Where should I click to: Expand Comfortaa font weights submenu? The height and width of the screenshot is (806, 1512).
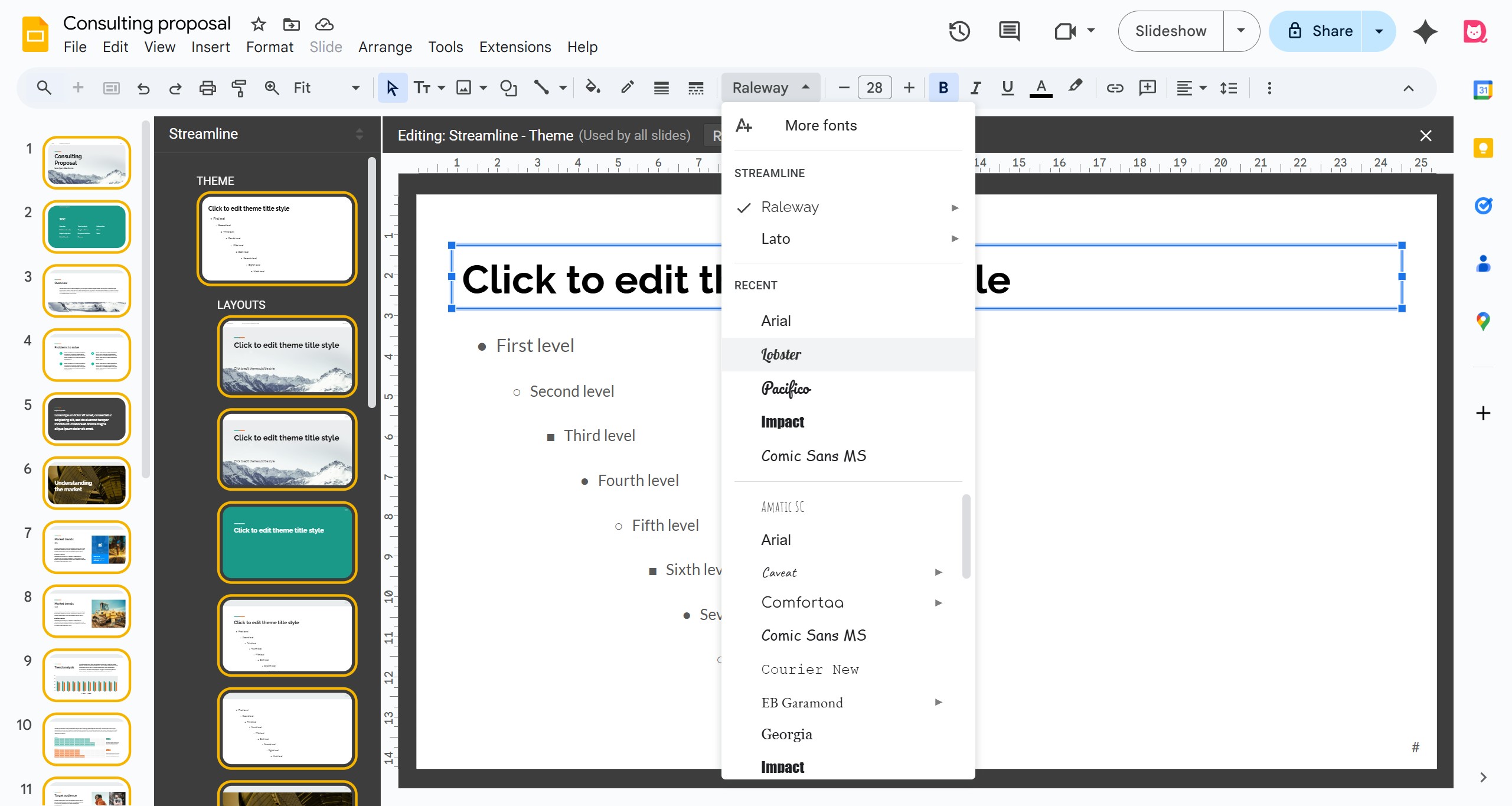click(938, 602)
